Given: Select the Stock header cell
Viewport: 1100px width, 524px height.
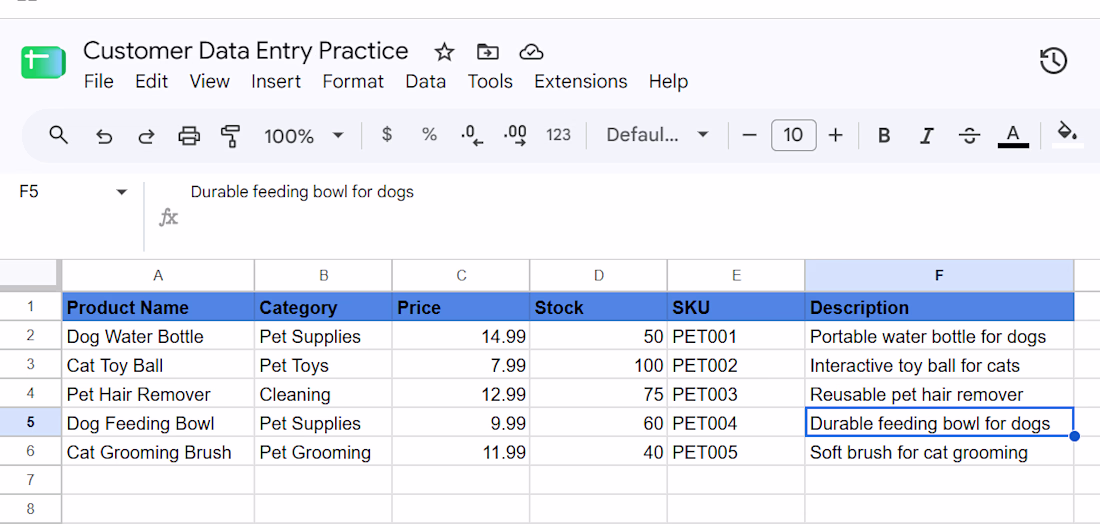Looking at the screenshot, I should 598,307.
